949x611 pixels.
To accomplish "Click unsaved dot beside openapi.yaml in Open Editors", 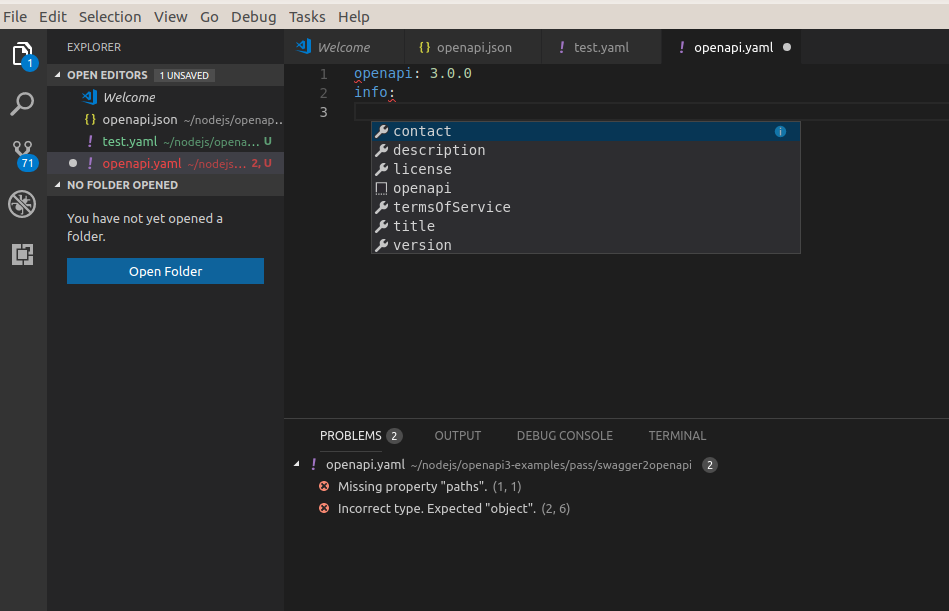I will pos(73,163).
